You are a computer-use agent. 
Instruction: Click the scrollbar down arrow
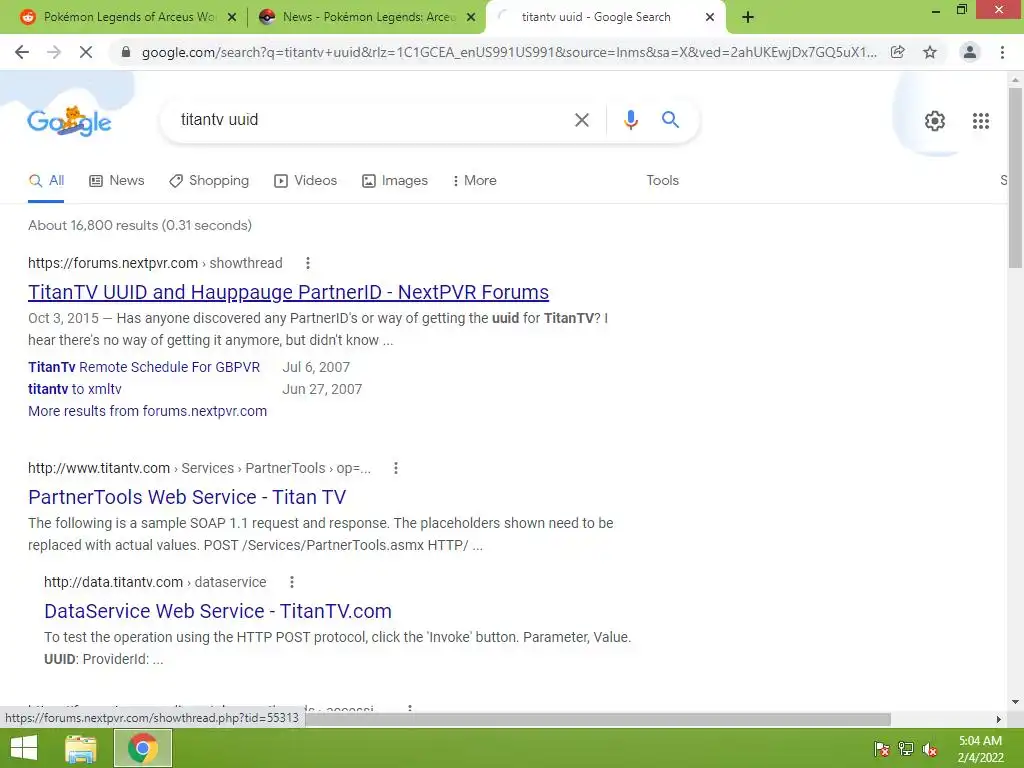tap(1015, 702)
